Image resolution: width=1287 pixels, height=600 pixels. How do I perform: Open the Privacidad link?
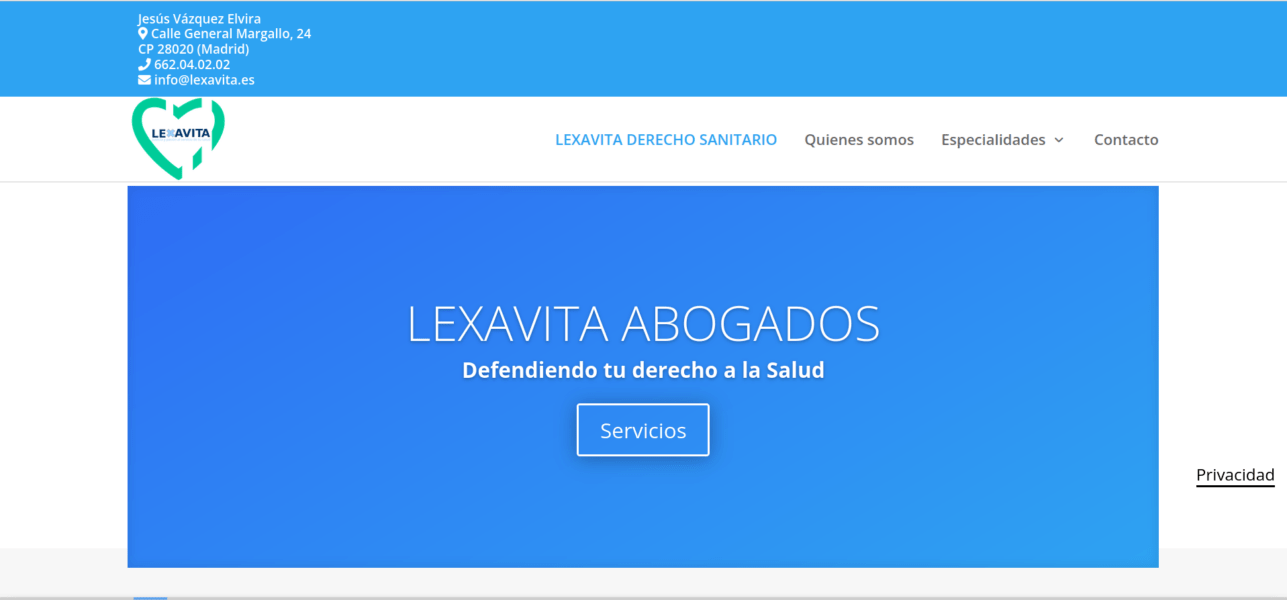[x=1235, y=475]
